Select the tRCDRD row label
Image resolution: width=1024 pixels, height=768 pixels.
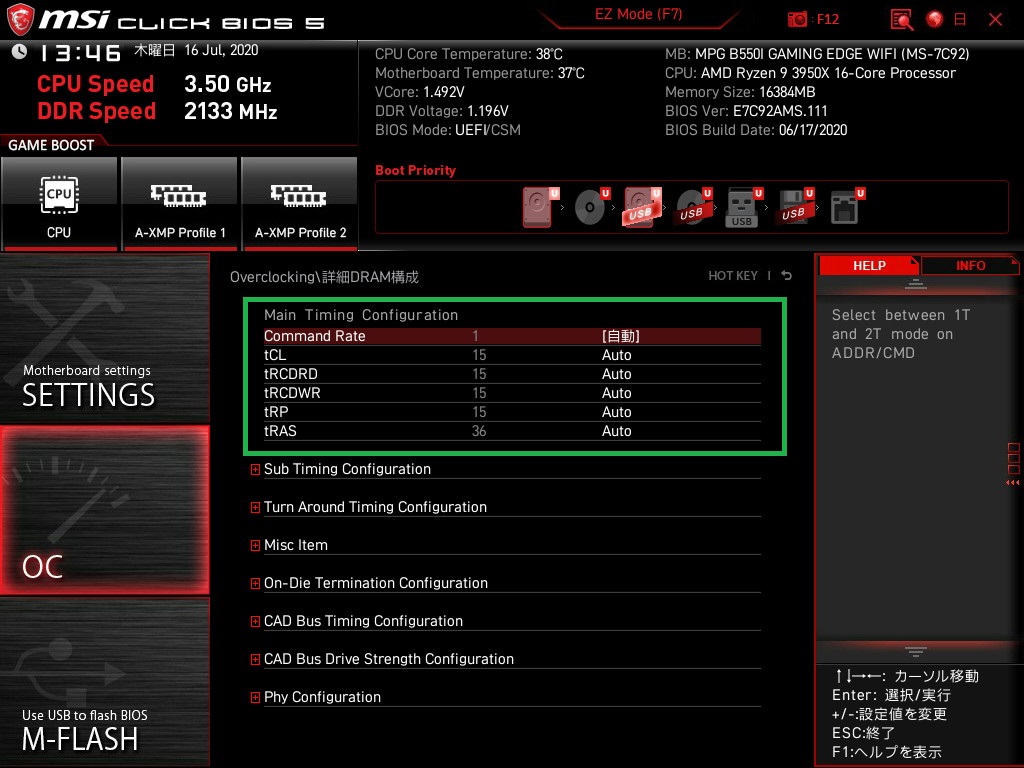click(291, 374)
